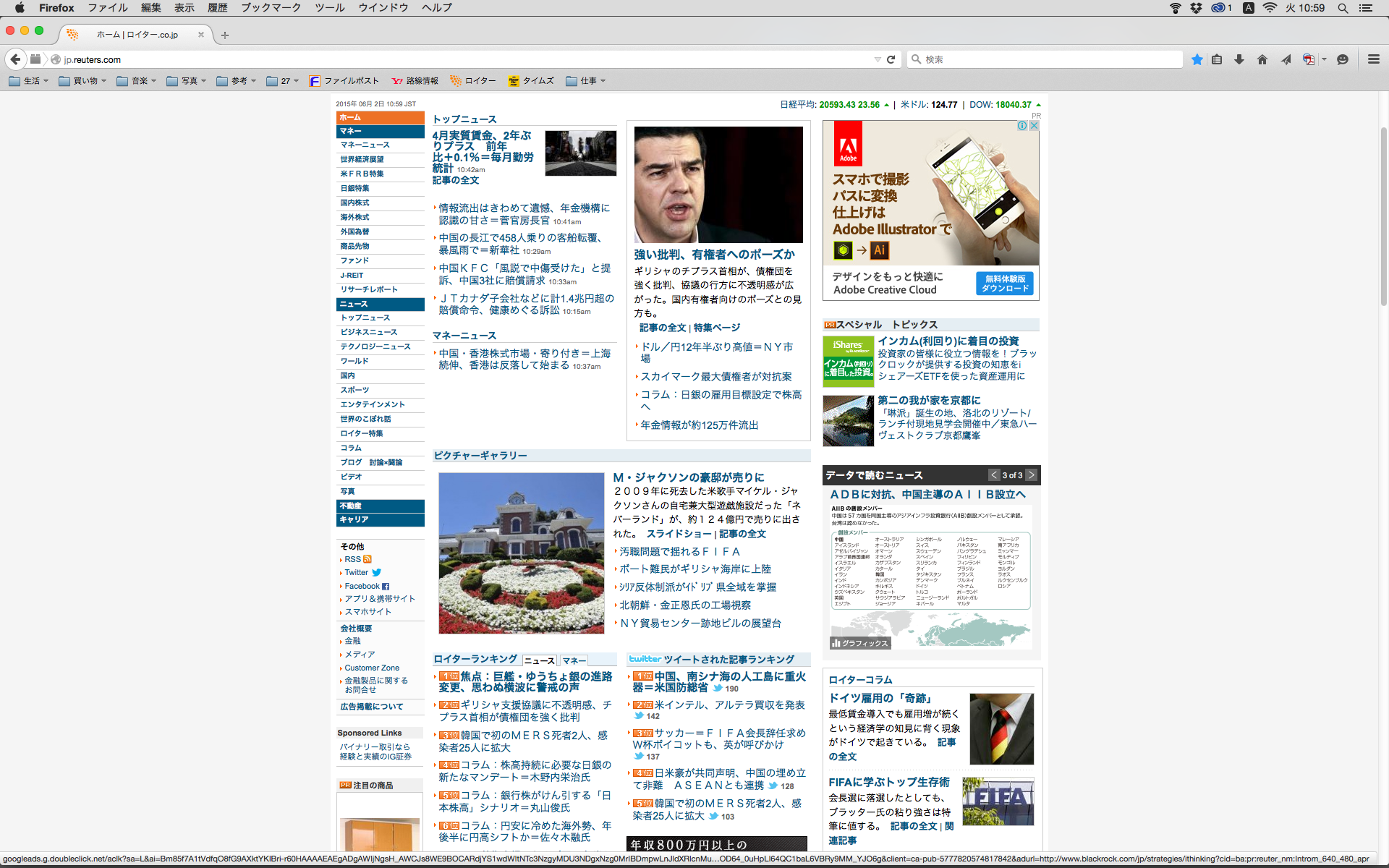Open the PDF tool dropdown arrow

click(1324, 59)
